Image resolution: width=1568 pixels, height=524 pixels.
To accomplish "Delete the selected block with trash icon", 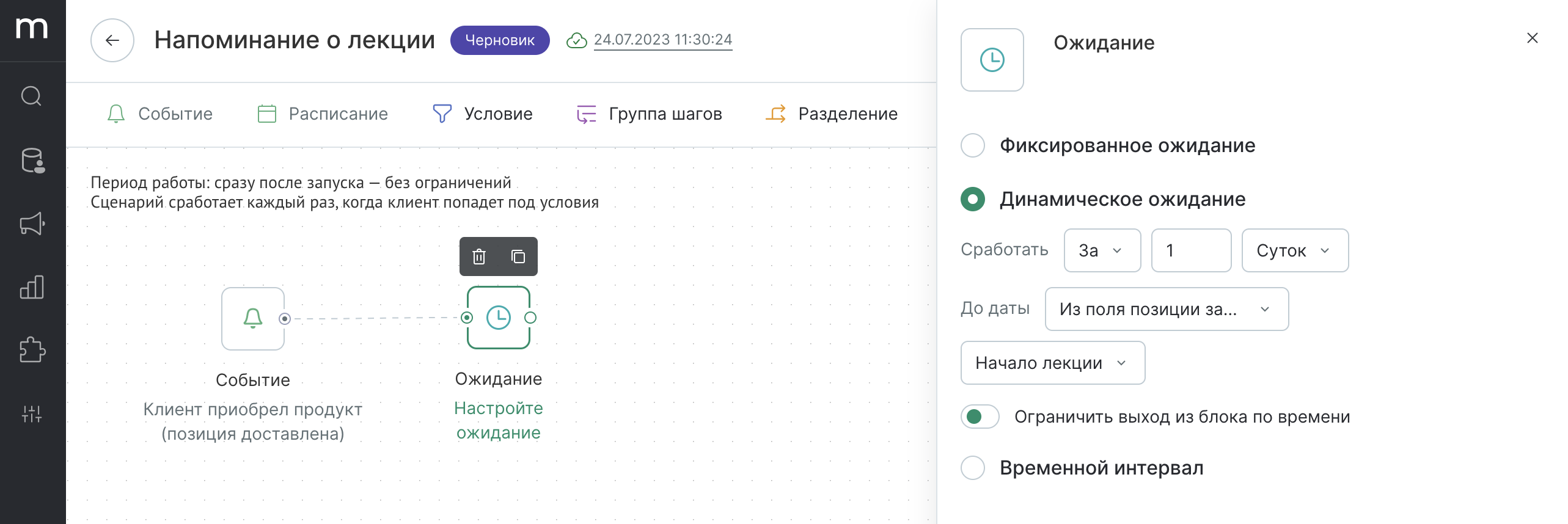I will 479,257.
